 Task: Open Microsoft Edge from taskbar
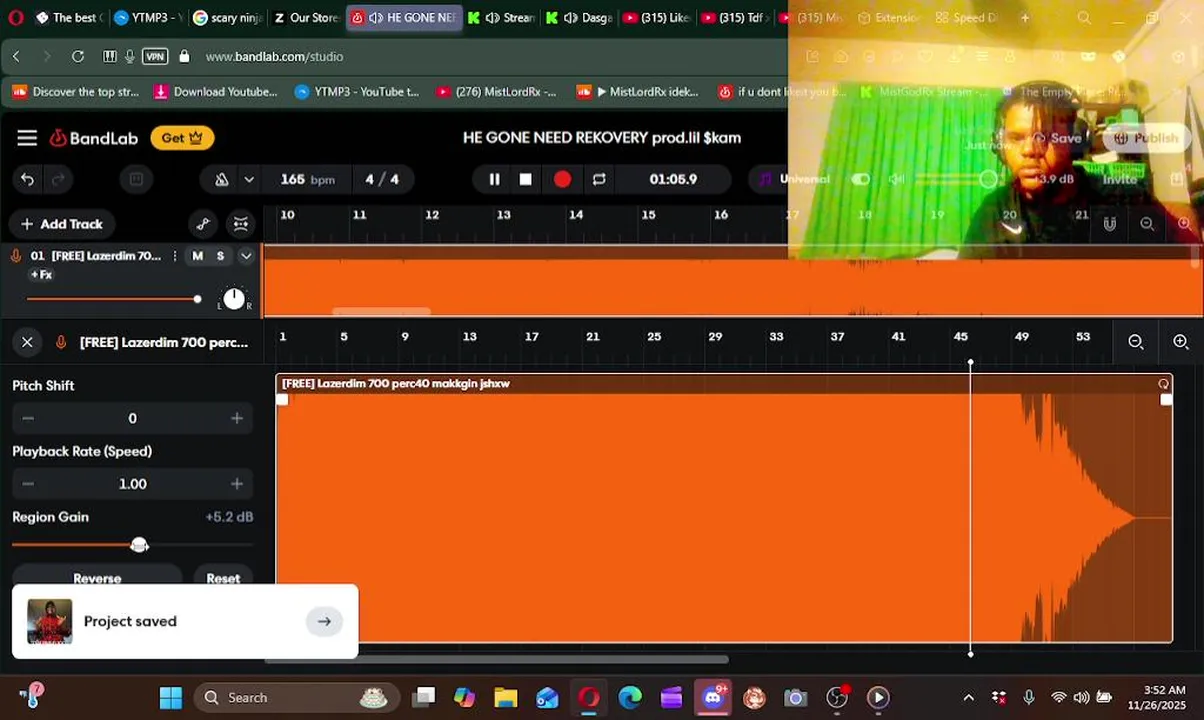630,698
